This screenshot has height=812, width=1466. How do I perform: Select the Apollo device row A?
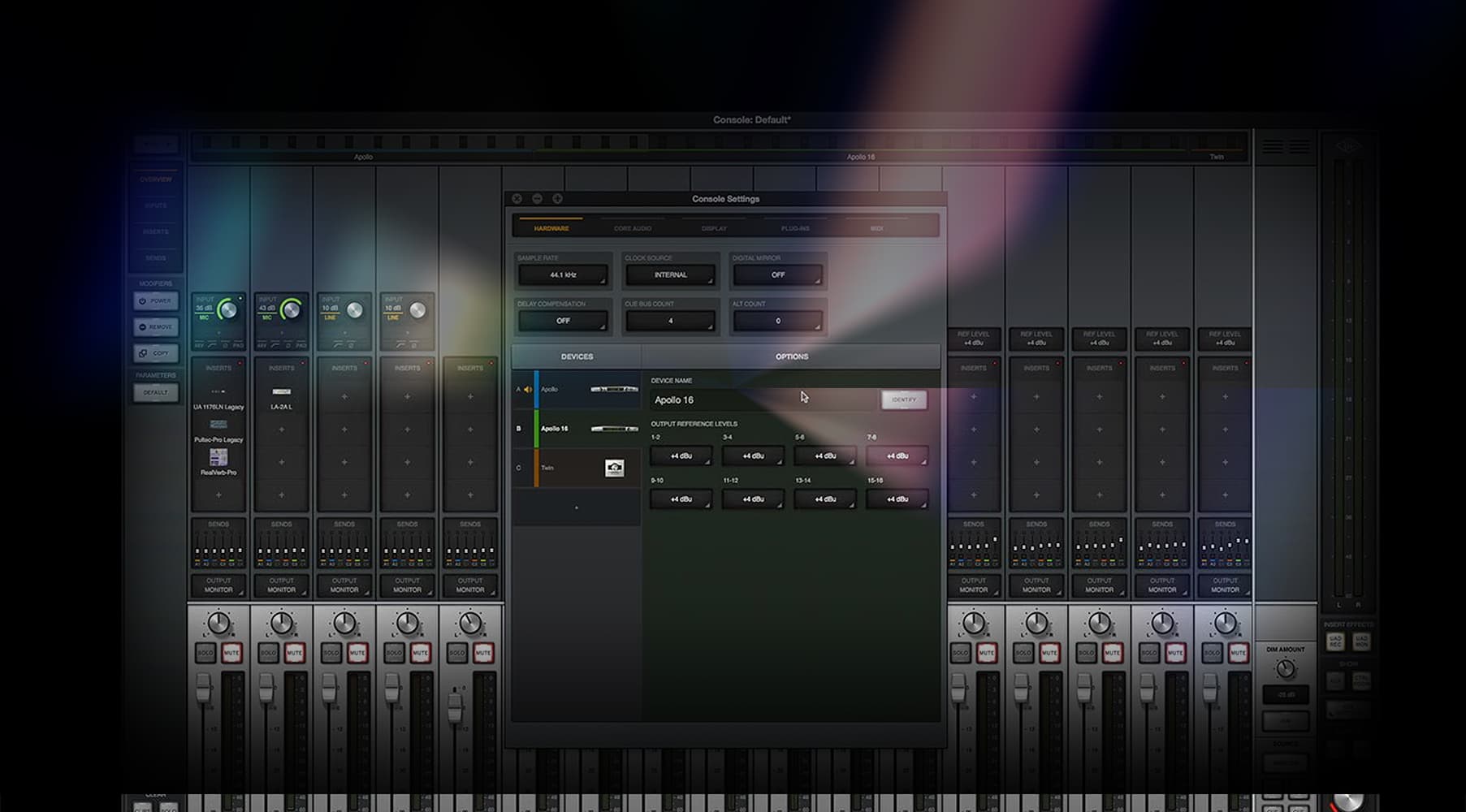[x=577, y=390]
